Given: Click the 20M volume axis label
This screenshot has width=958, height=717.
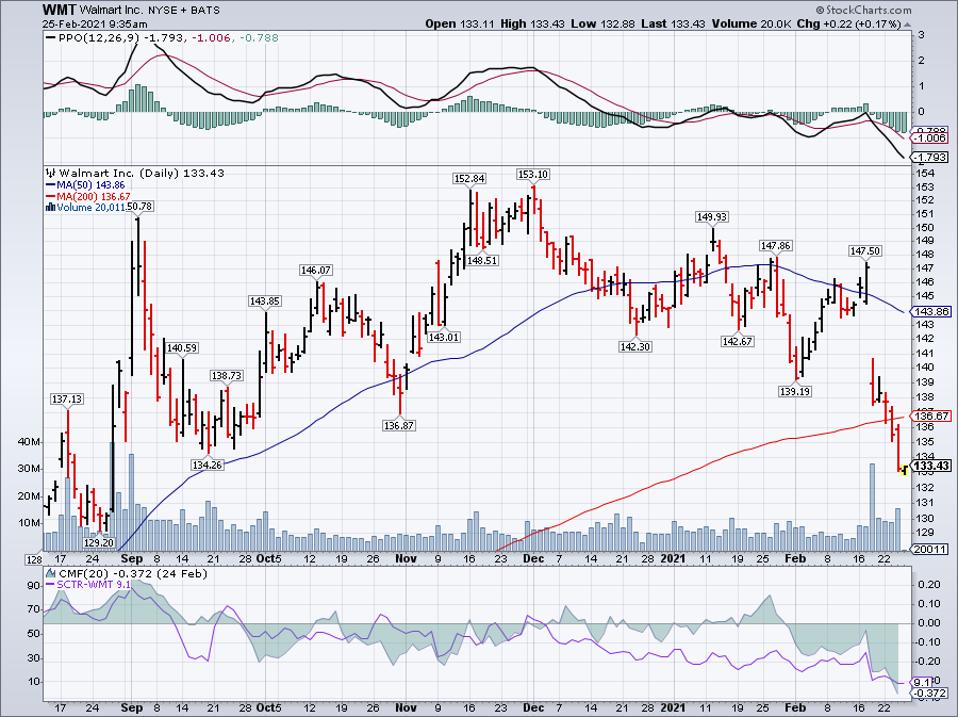Looking at the screenshot, I should click(29, 496).
